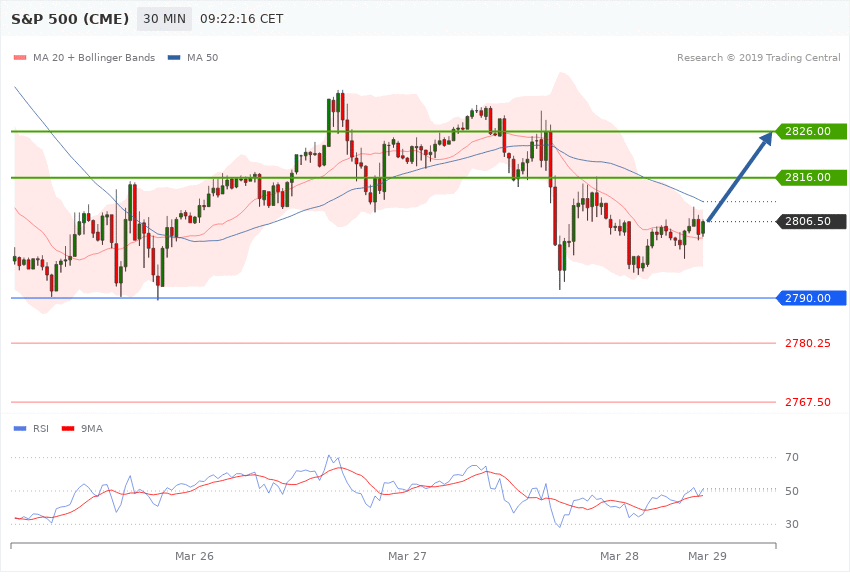
Task: Click the MA 20 + Bollinger Bands legend label
Action: pyautogui.click(x=94, y=57)
